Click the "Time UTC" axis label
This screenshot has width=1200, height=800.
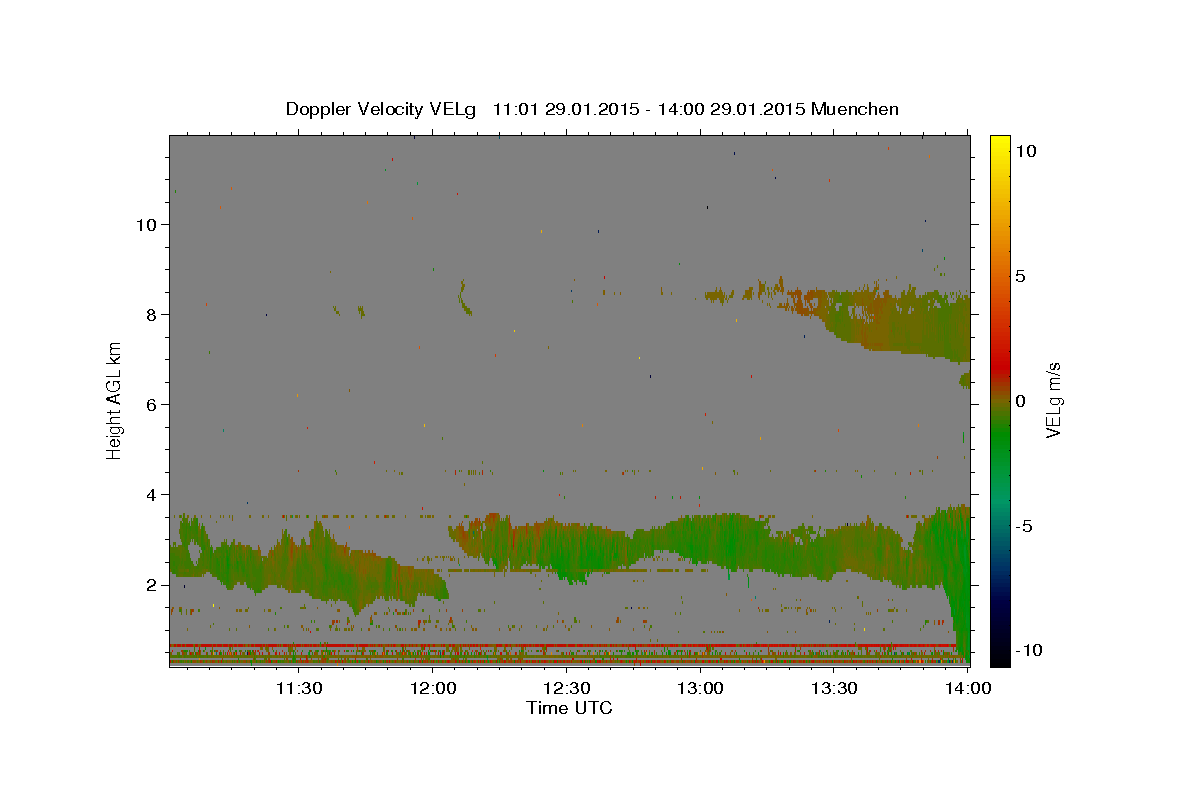pos(569,708)
